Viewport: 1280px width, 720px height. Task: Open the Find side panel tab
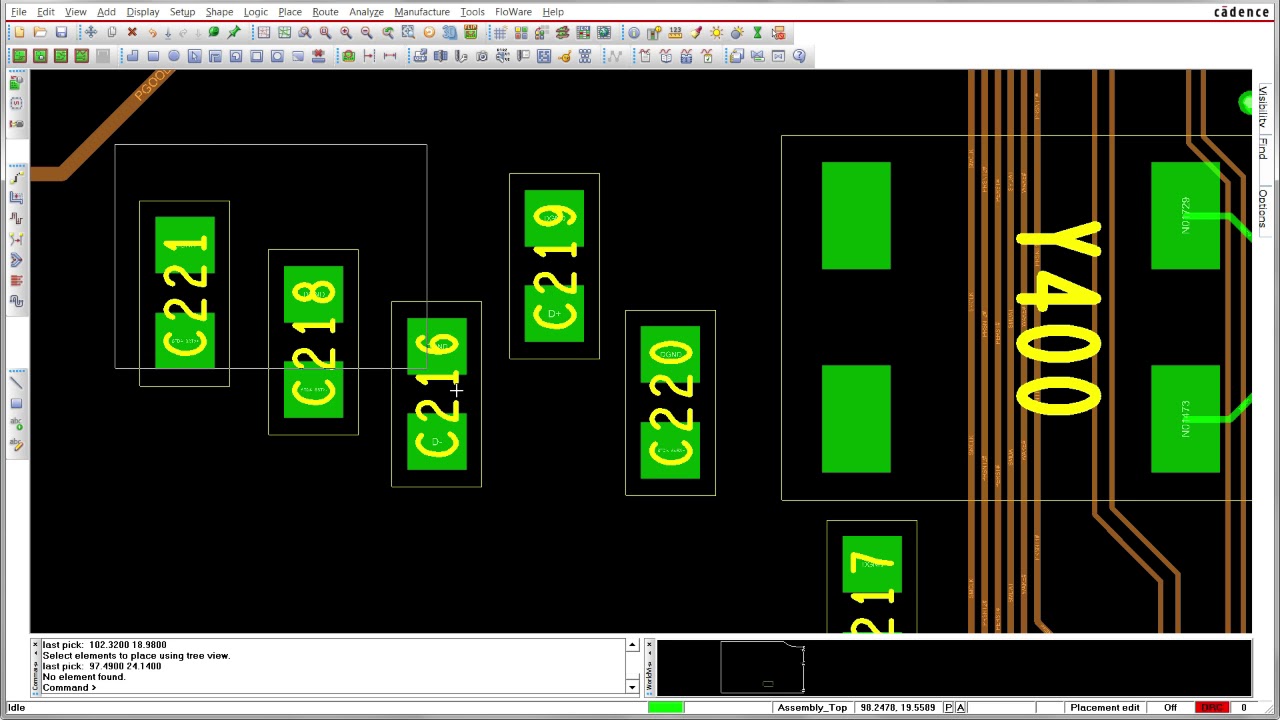1263,149
